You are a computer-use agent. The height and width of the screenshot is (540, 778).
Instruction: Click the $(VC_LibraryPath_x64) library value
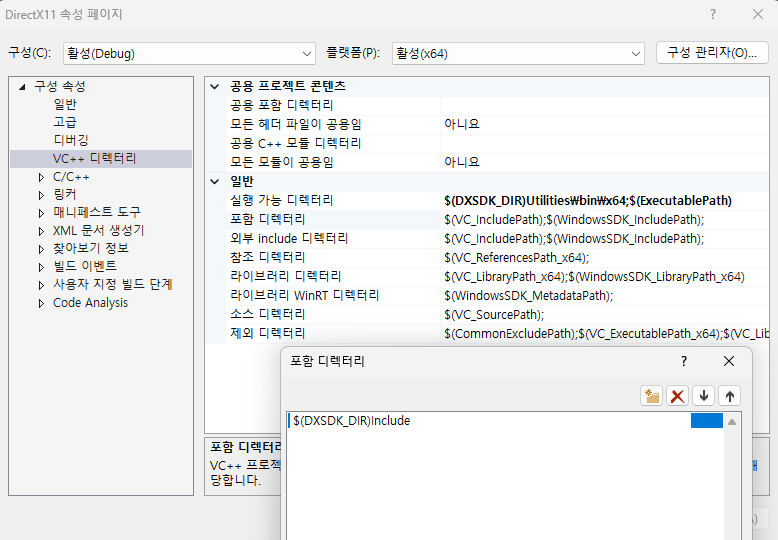pos(594,276)
